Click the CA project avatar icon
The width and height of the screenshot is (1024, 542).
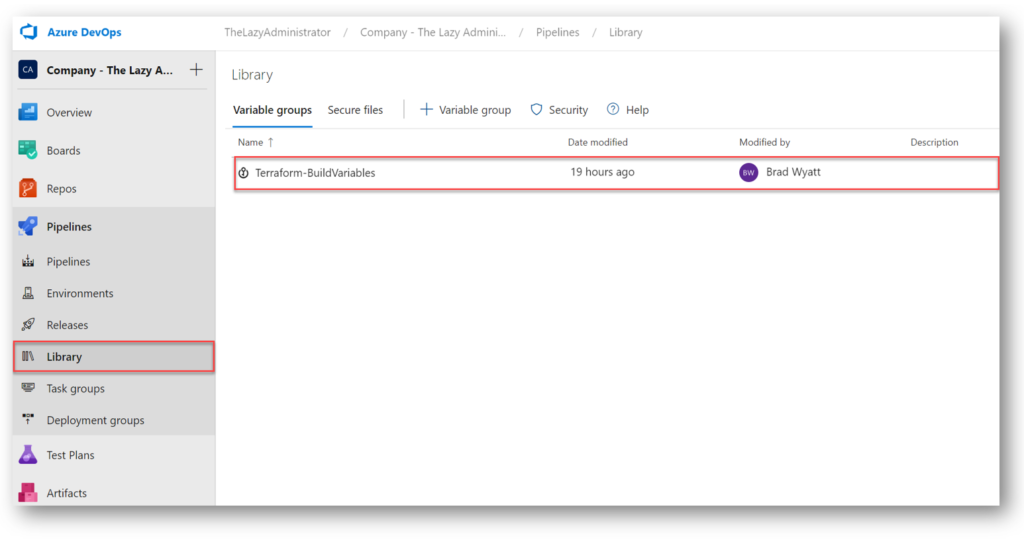27,70
